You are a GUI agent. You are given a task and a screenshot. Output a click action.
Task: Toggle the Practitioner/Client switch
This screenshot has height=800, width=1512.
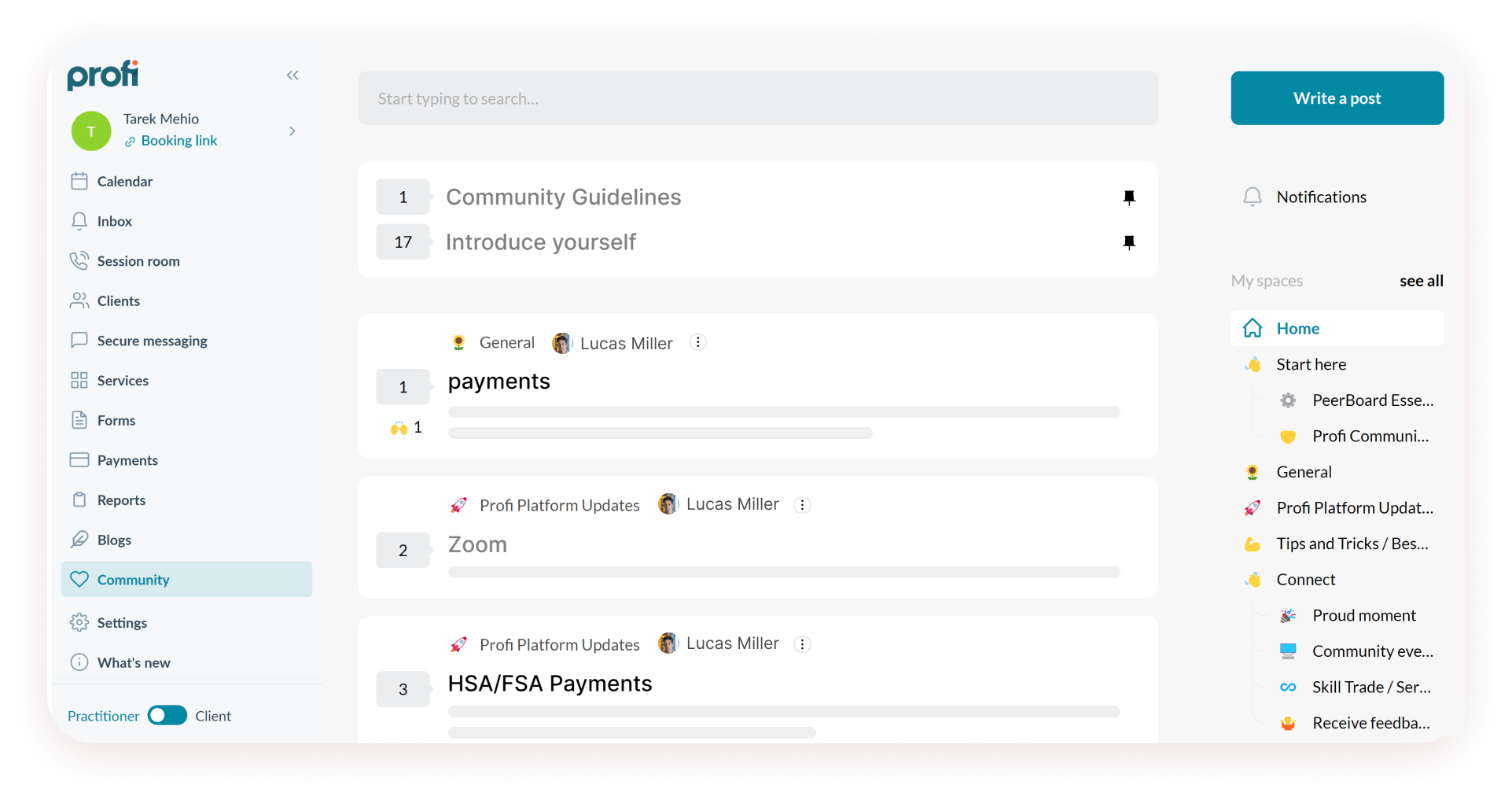coord(167,715)
